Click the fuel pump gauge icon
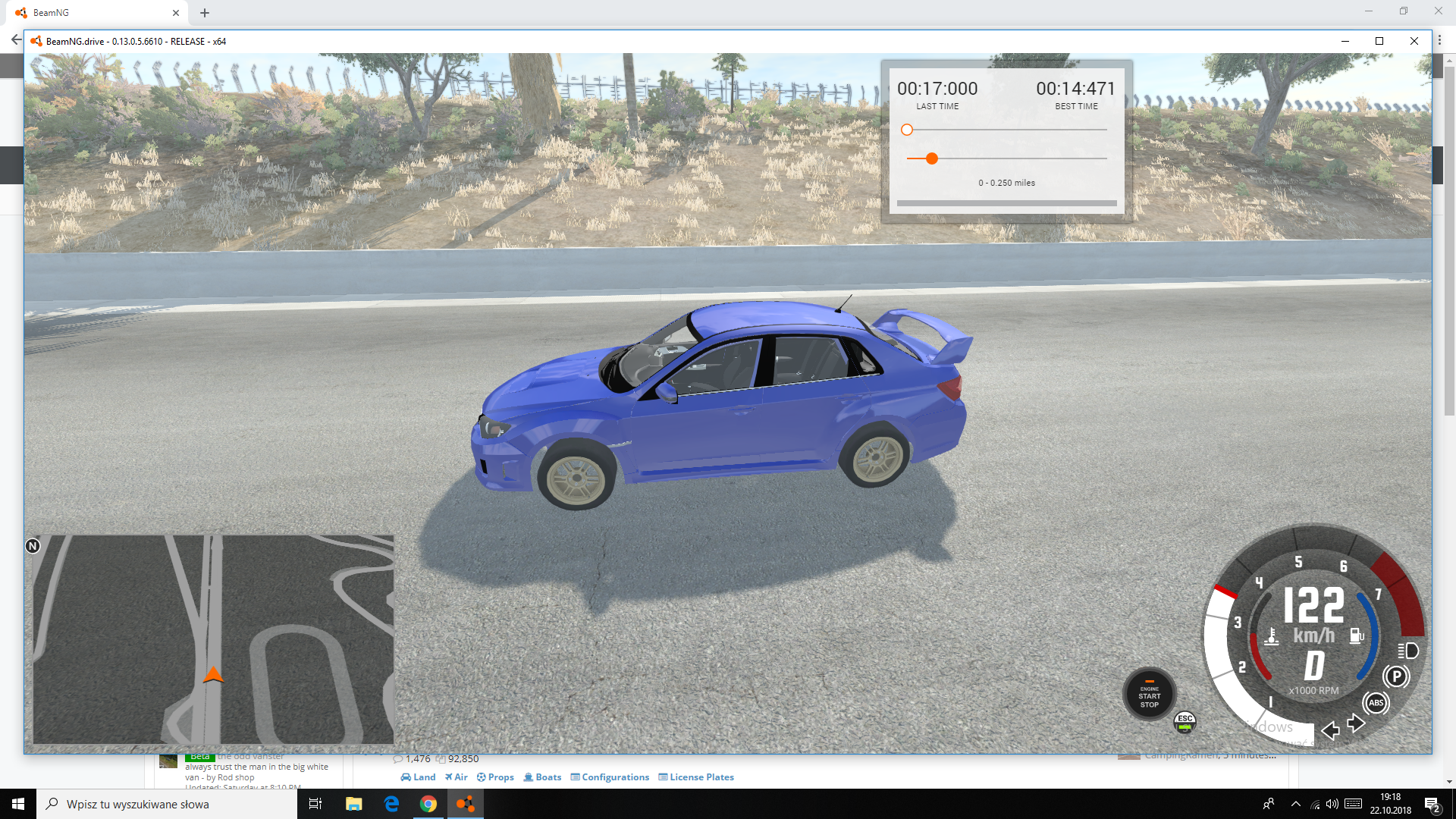 pos(1357,635)
